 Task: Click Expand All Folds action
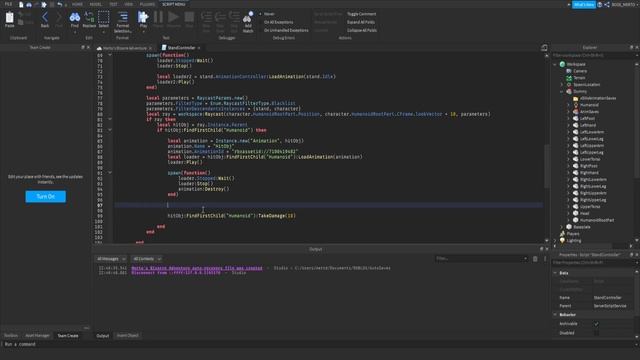click(361, 22)
